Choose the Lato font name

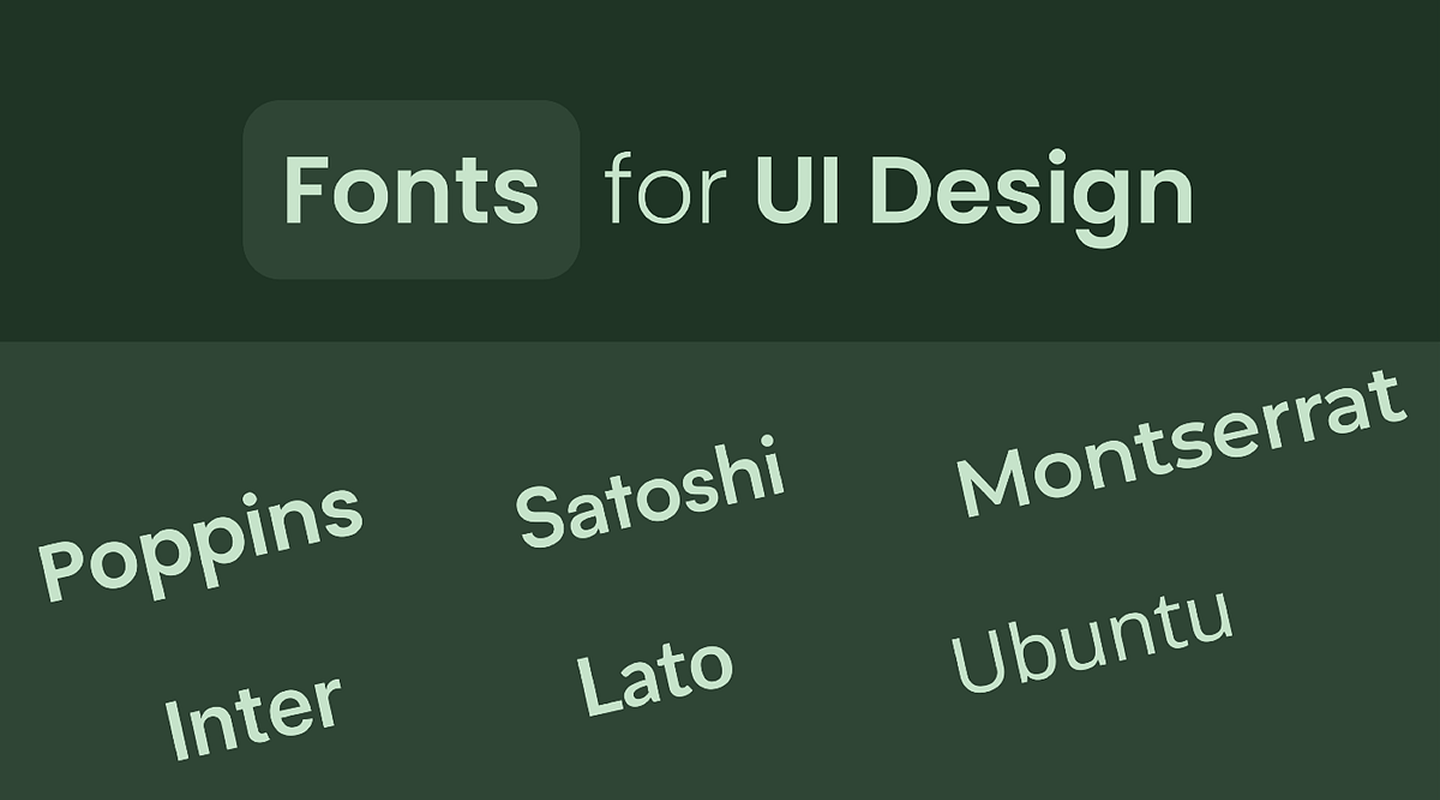coord(655,679)
